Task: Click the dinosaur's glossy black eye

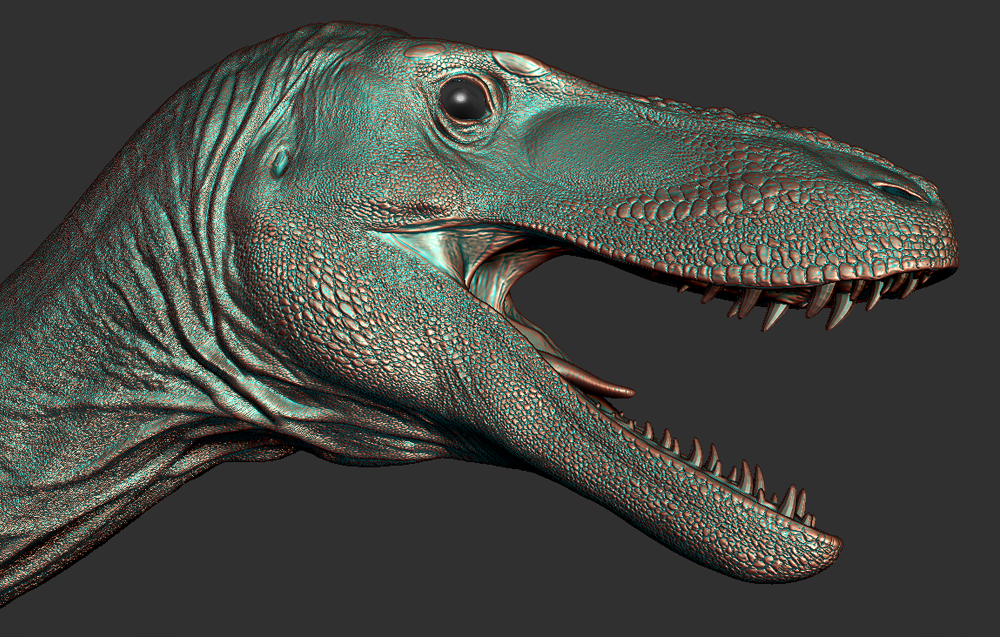Action: click(x=465, y=99)
